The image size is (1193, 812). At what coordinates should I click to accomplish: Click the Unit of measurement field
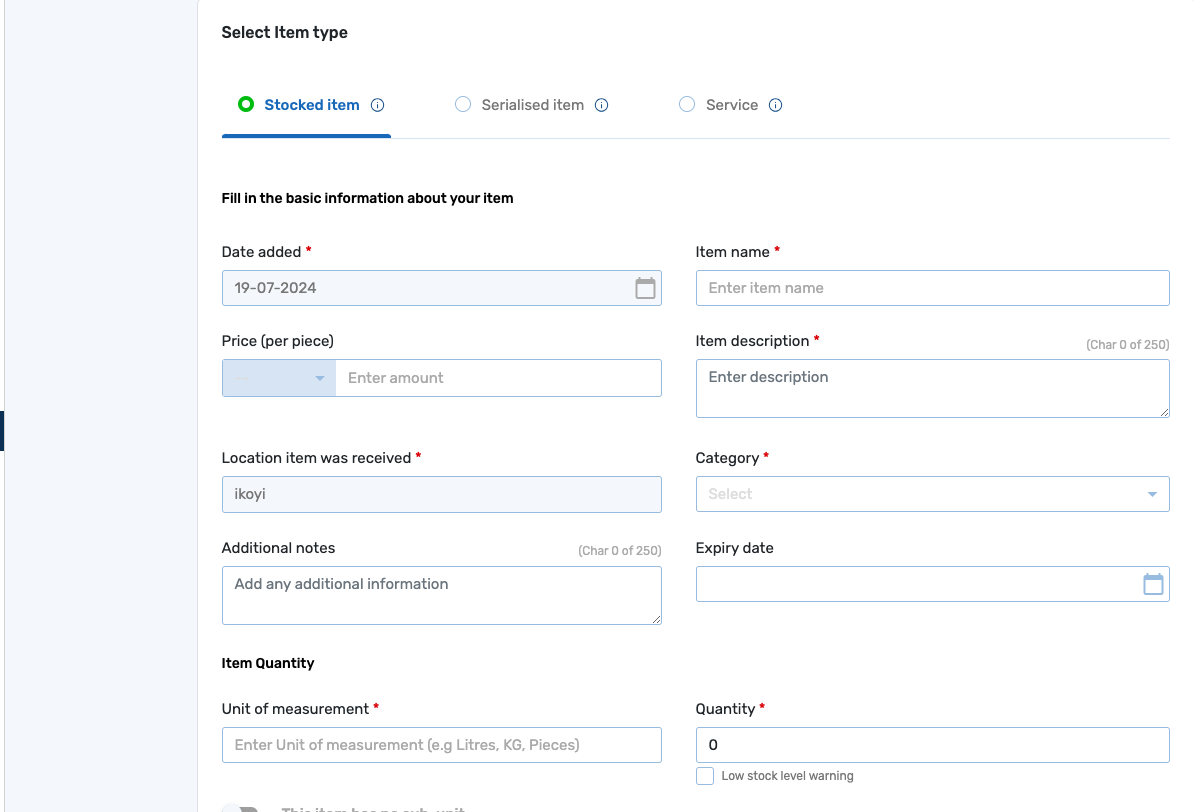(x=441, y=744)
